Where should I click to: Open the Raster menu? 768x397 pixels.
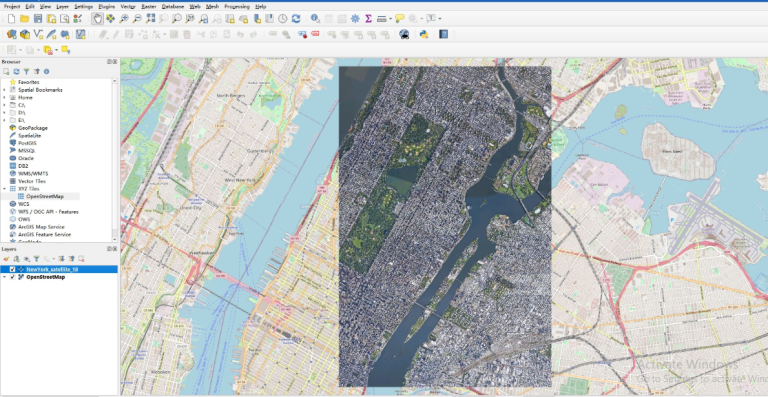click(x=148, y=6)
